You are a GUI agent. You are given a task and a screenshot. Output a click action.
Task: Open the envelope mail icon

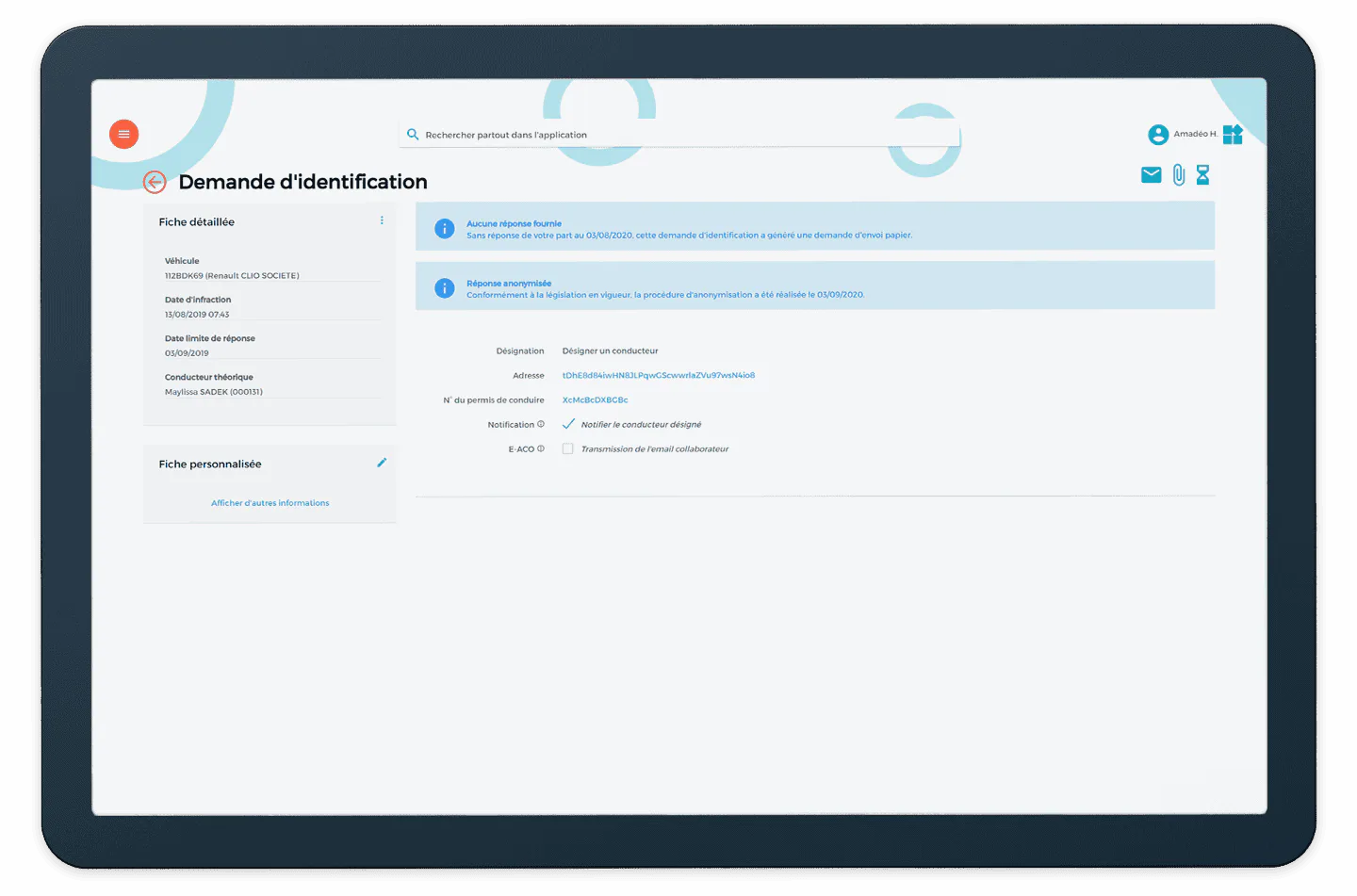(1151, 174)
